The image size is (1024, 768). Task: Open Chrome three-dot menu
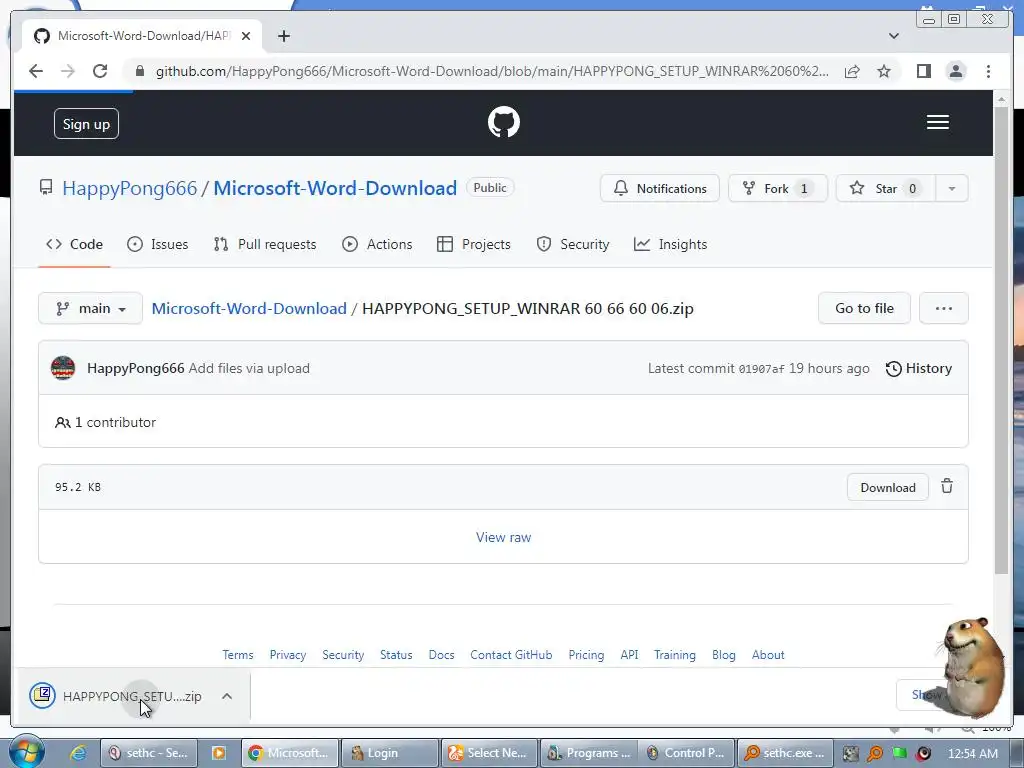pos(988,71)
